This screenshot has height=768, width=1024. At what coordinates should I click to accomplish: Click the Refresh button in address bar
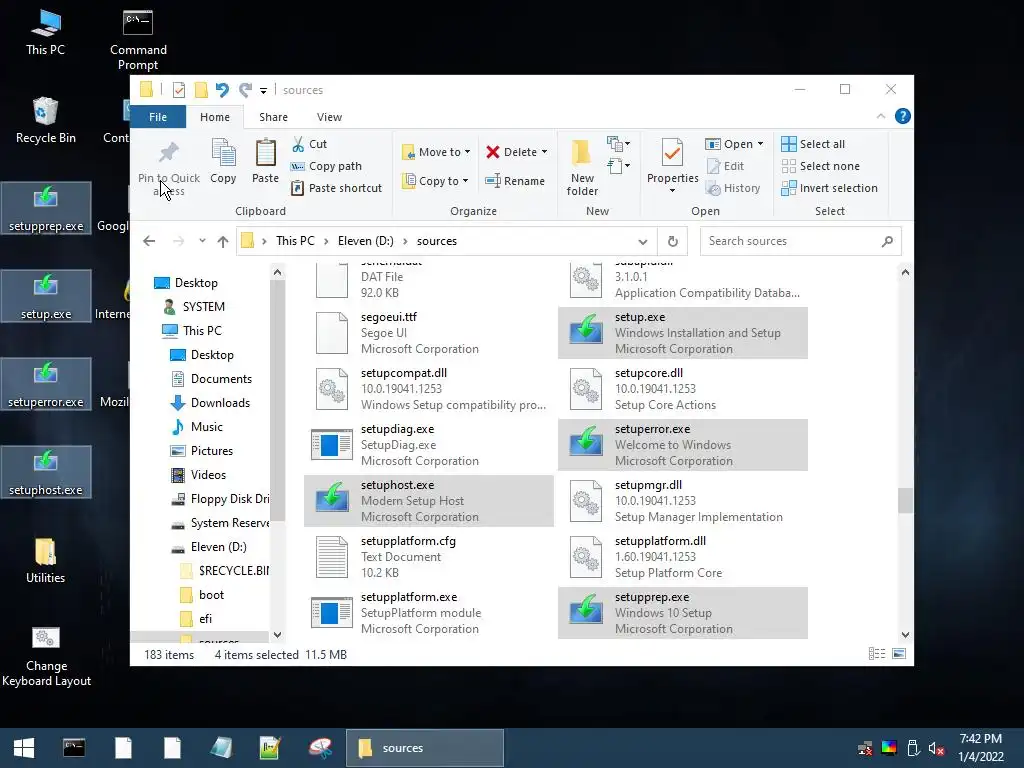coord(673,241)
